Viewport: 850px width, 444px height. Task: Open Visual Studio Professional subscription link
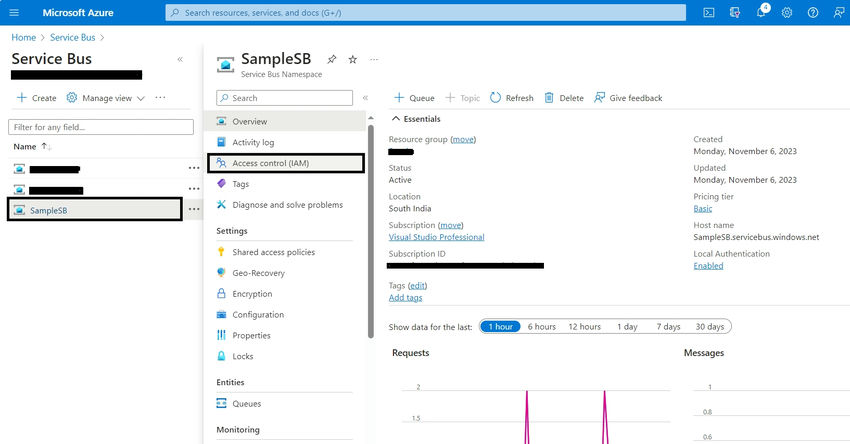pos(436,237)
